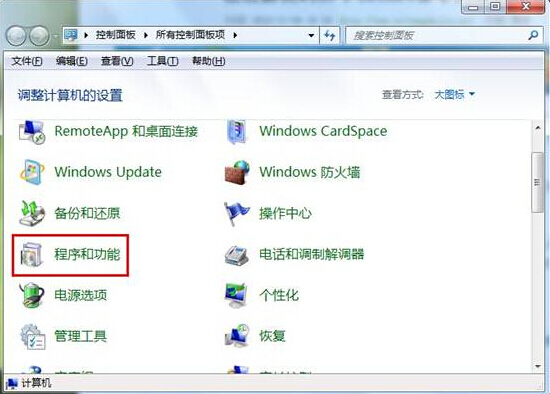The height and width of the screenshot is (394, 550).
Task: Open the 电源选项 battery icon
Action: tap(32, 295)
